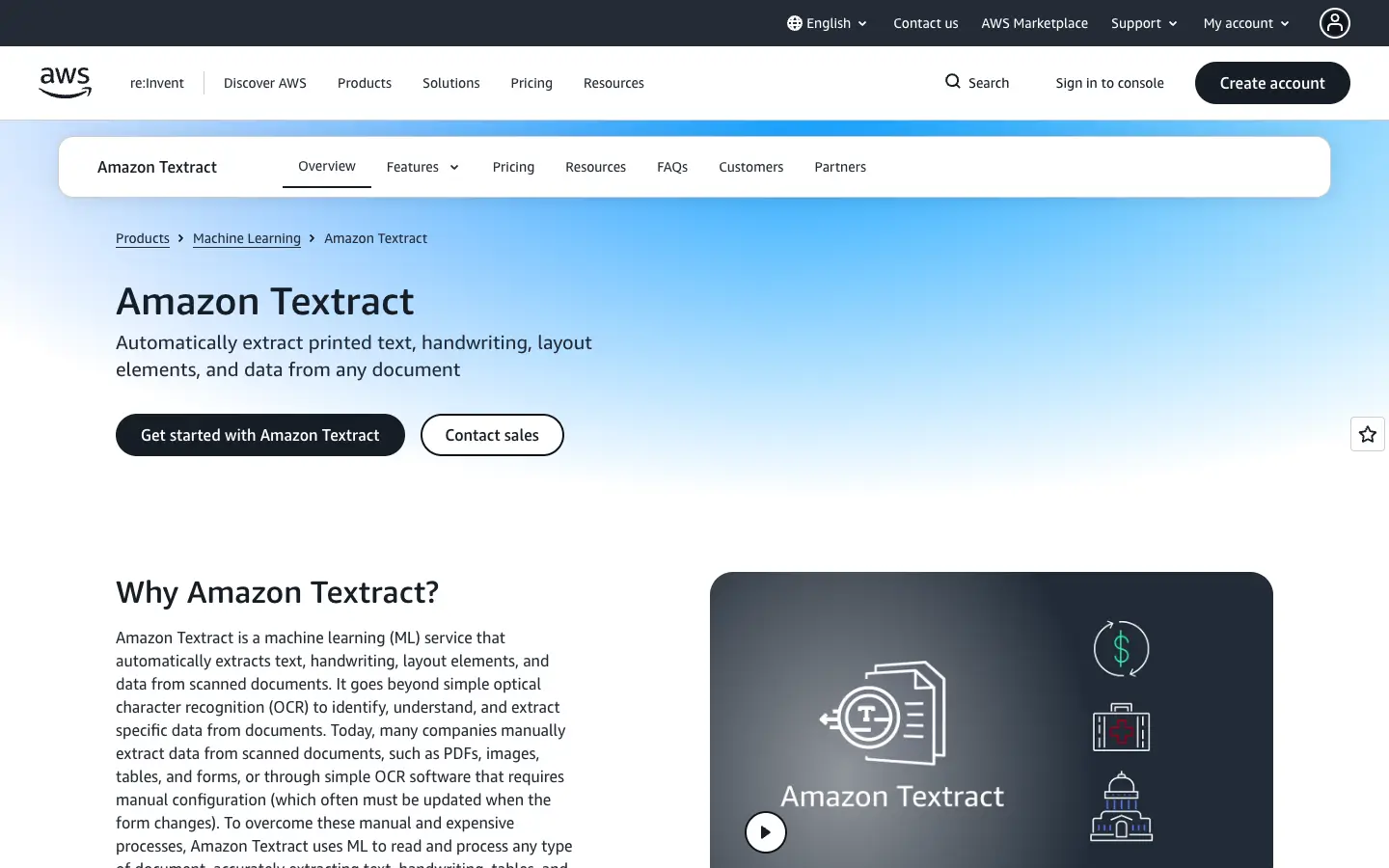Select the Resources tab in Textract bar
Image resolution: width=1389 pixels, height=868 pixels.
(595, 167)
